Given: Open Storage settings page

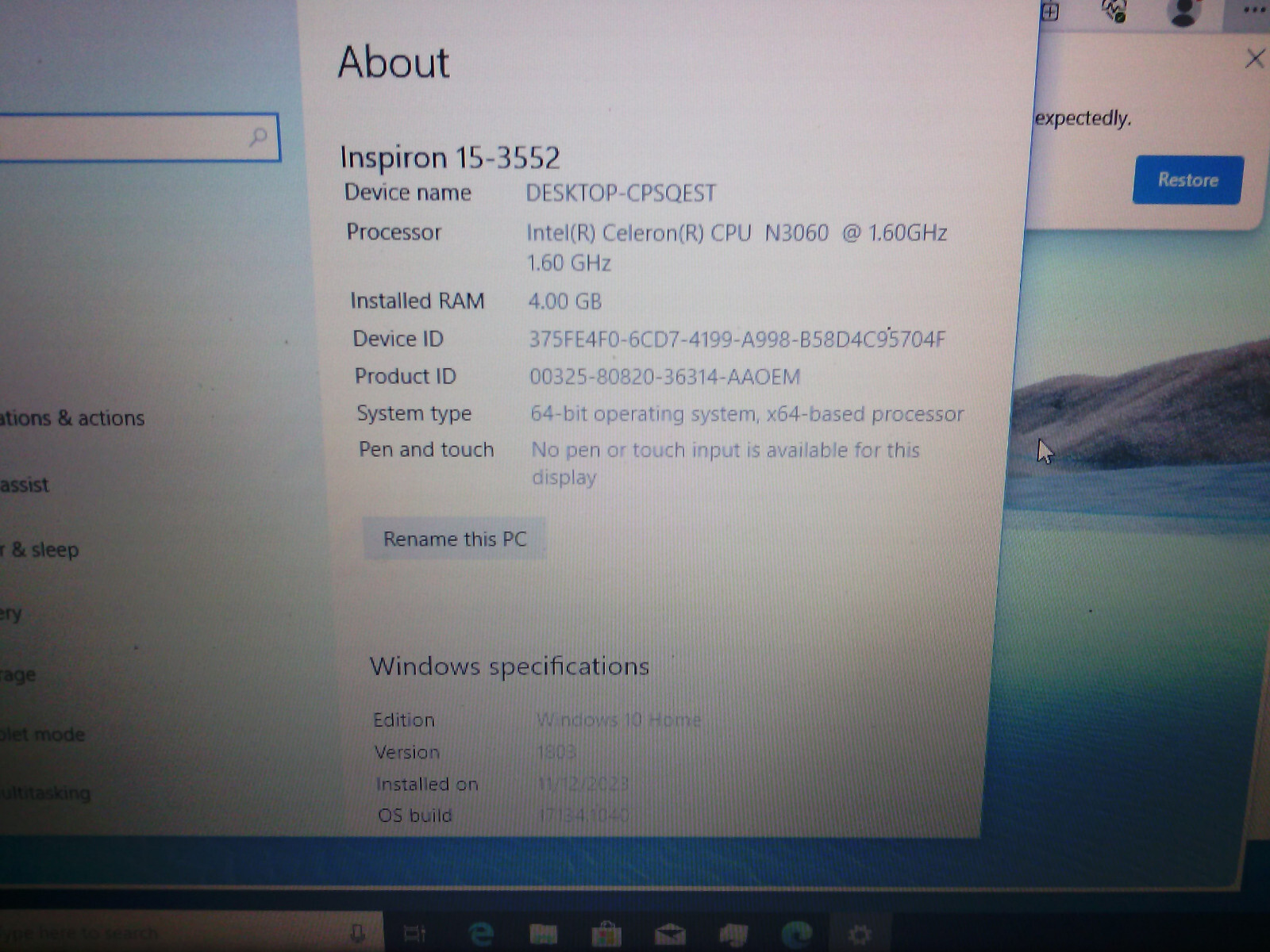Looking at the screenshot, I should tap(18, 675).
